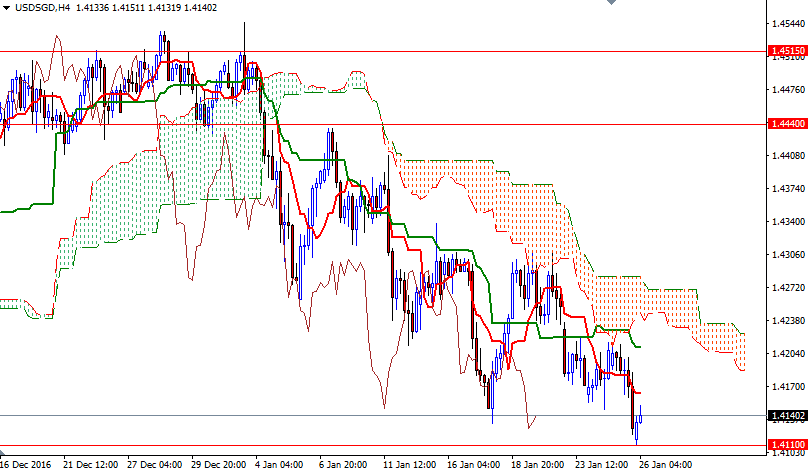Click the 1.44080 price scale value
808x472 pixels.
(x=788, y=156)
